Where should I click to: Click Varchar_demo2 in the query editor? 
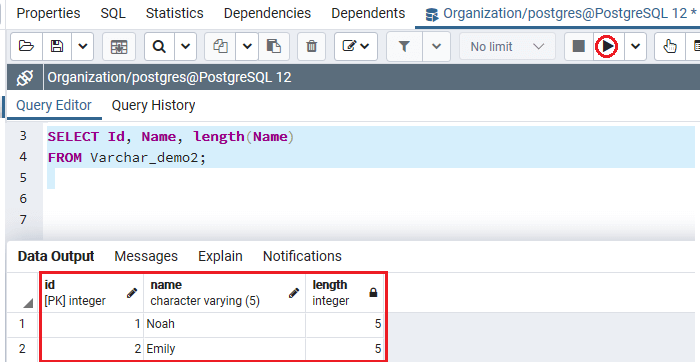pyautogui.click(x=144, y=158)
